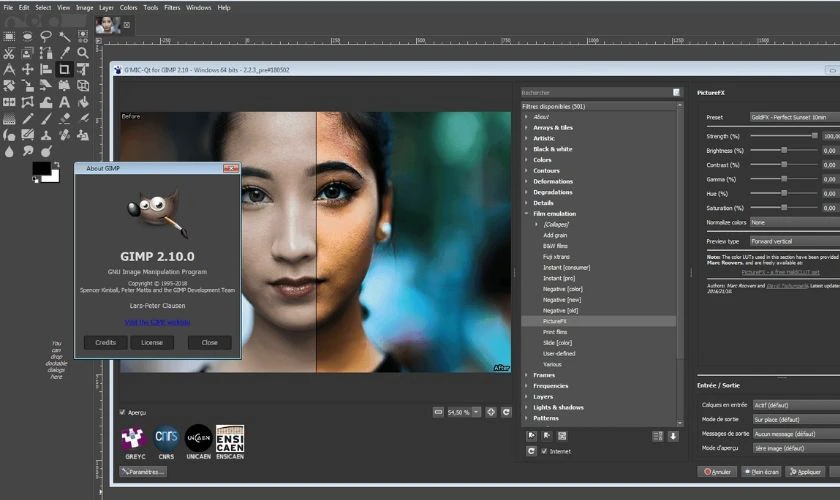Open the Filters menu
This screenshot has height=500, width=840.
point(172,8)
